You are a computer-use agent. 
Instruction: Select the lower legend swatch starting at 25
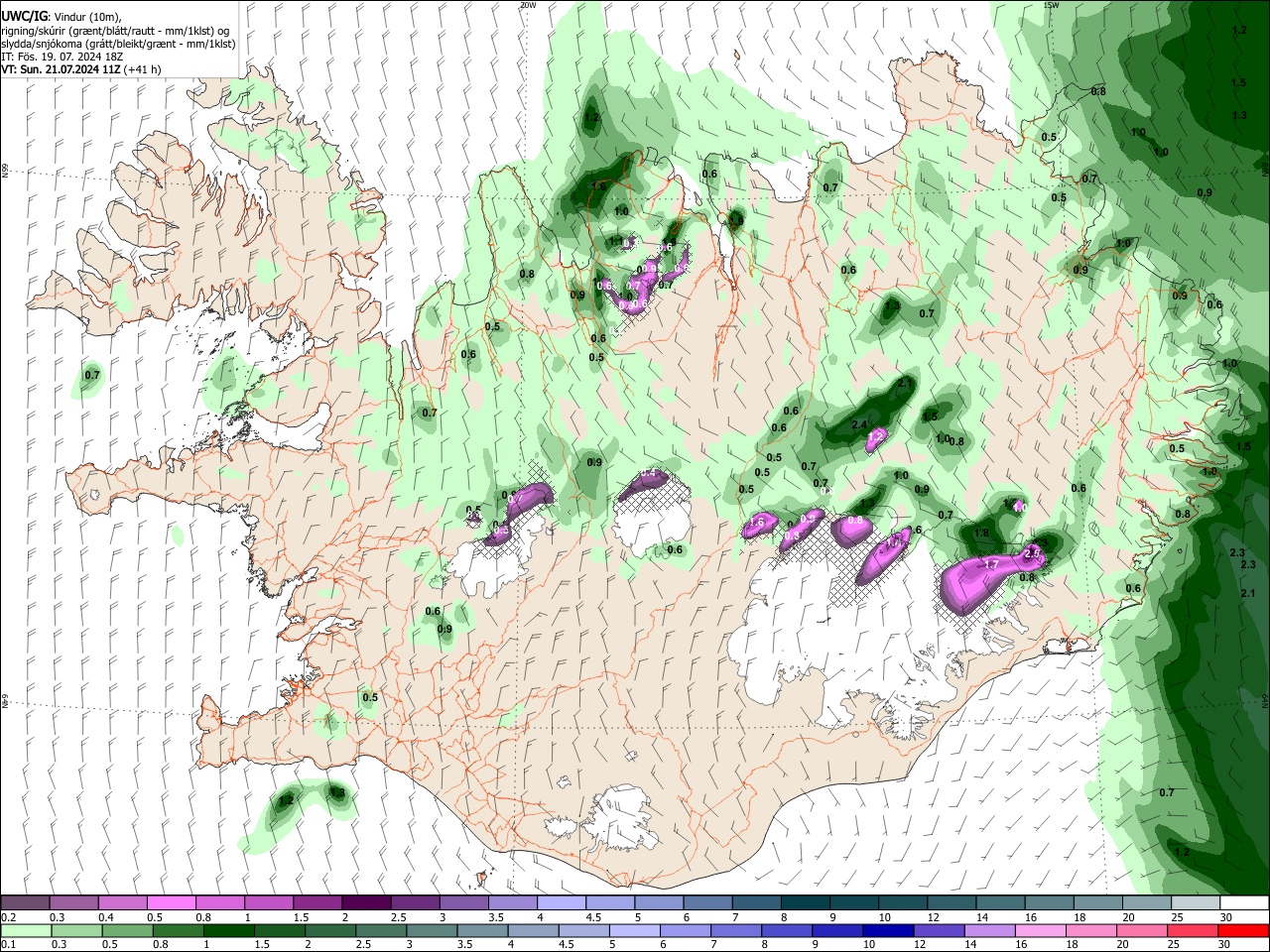[1193, 930]
